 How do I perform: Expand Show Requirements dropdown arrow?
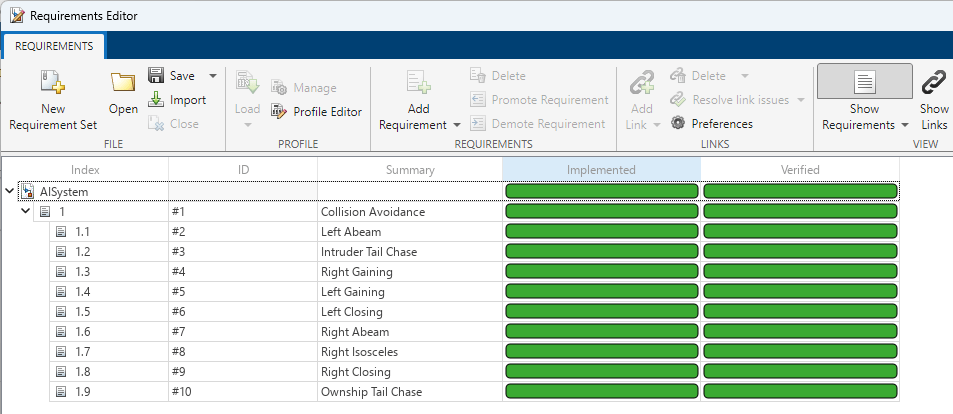tap(904, 125)
